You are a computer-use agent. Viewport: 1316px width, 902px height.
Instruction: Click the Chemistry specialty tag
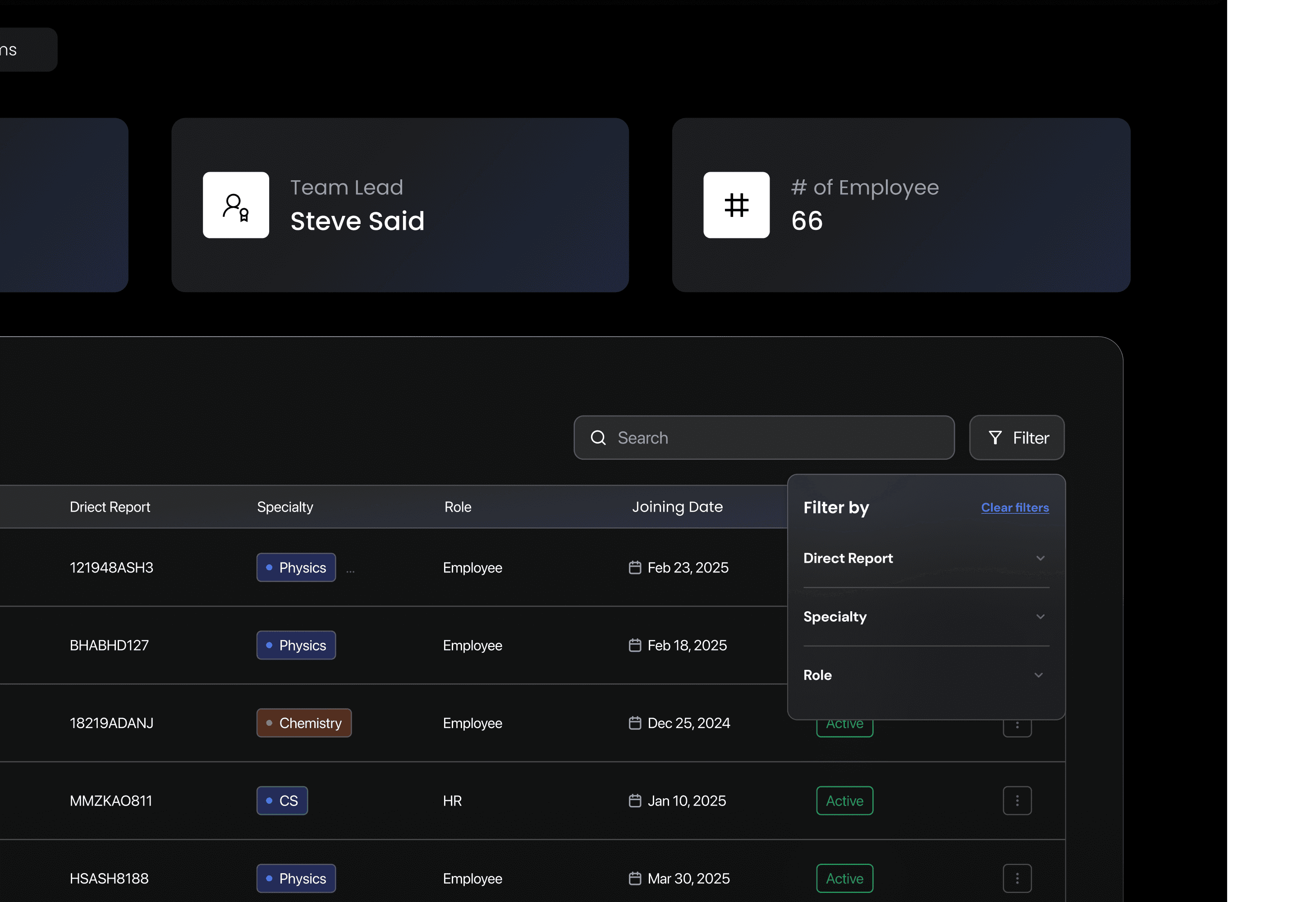[x=303, y=723]
